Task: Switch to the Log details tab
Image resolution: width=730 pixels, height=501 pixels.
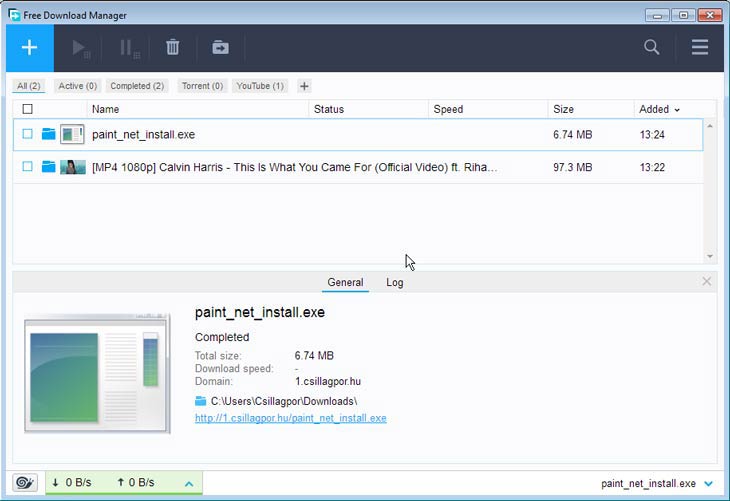Action: (x=395, y=283)
